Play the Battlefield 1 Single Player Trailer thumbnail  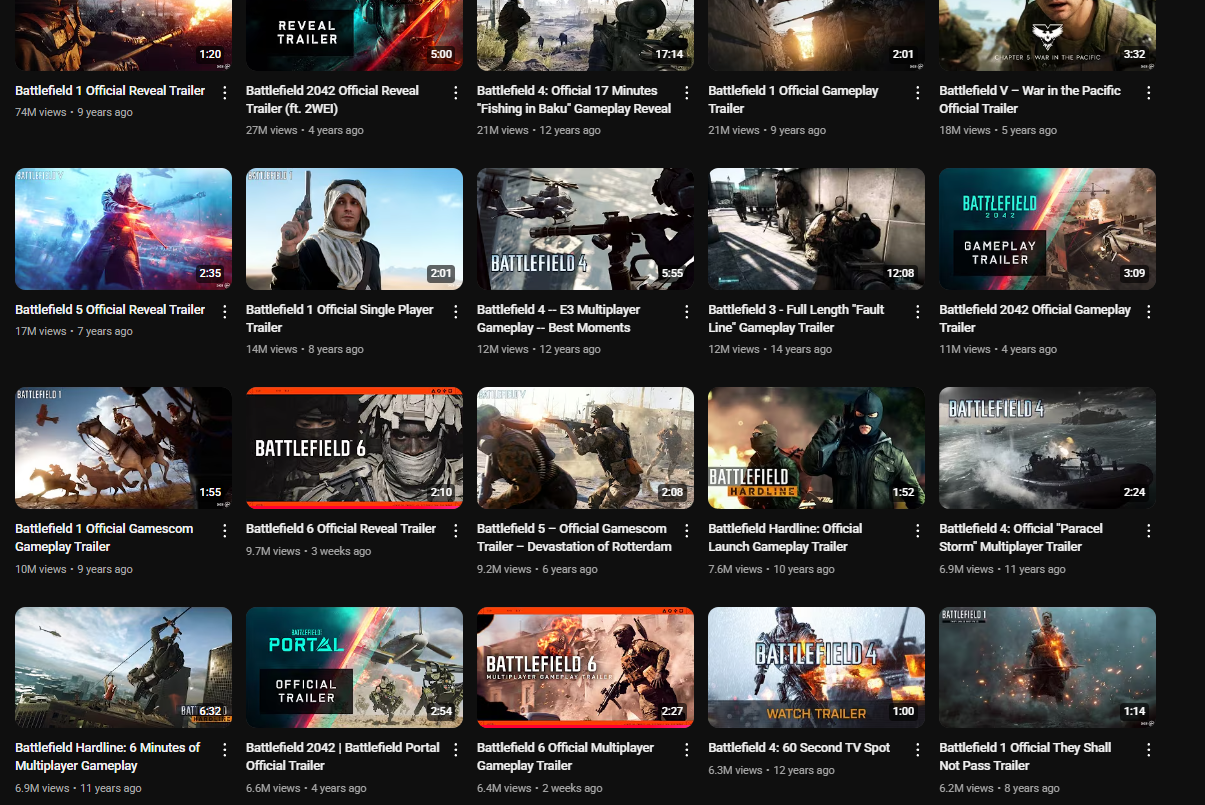coord(354,229)
